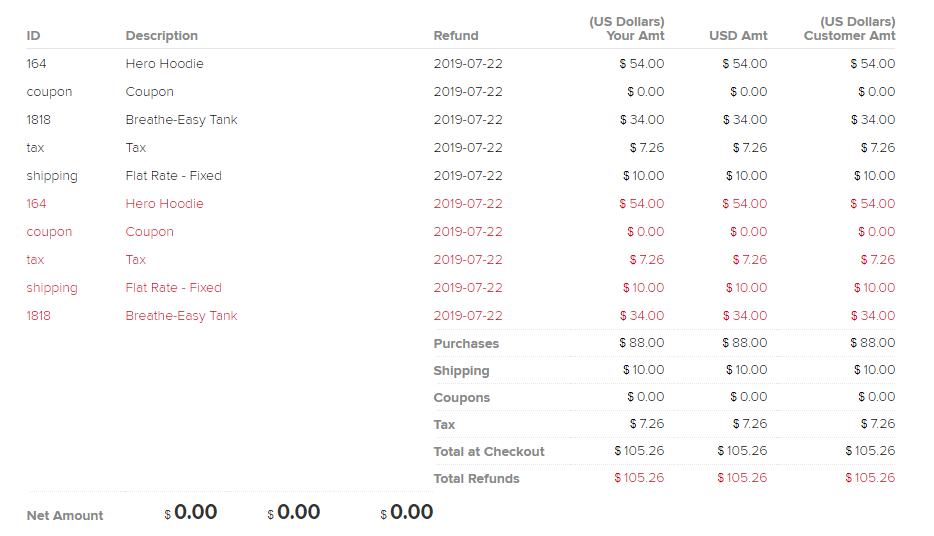Image resolution: width=934 pixels, height=536 pixels.
Task: Click the Total at Checkout label
Action: (x=488, y=451)
